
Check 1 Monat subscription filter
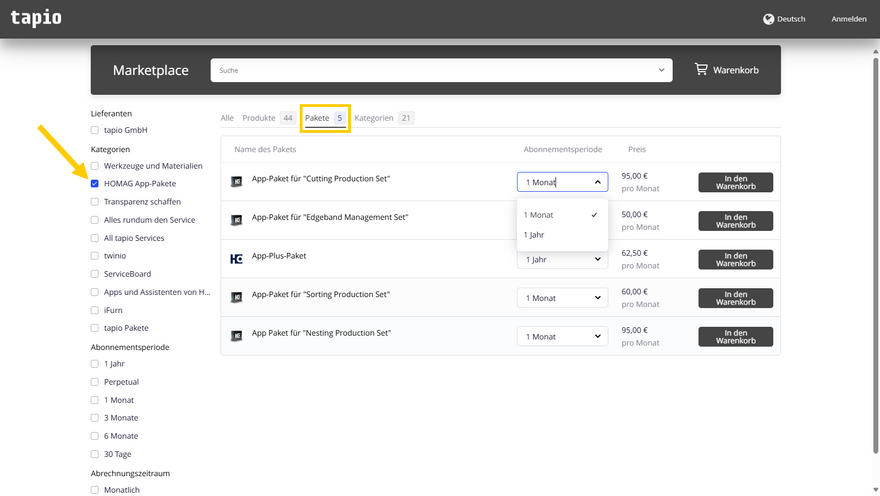tap(94, 400)
